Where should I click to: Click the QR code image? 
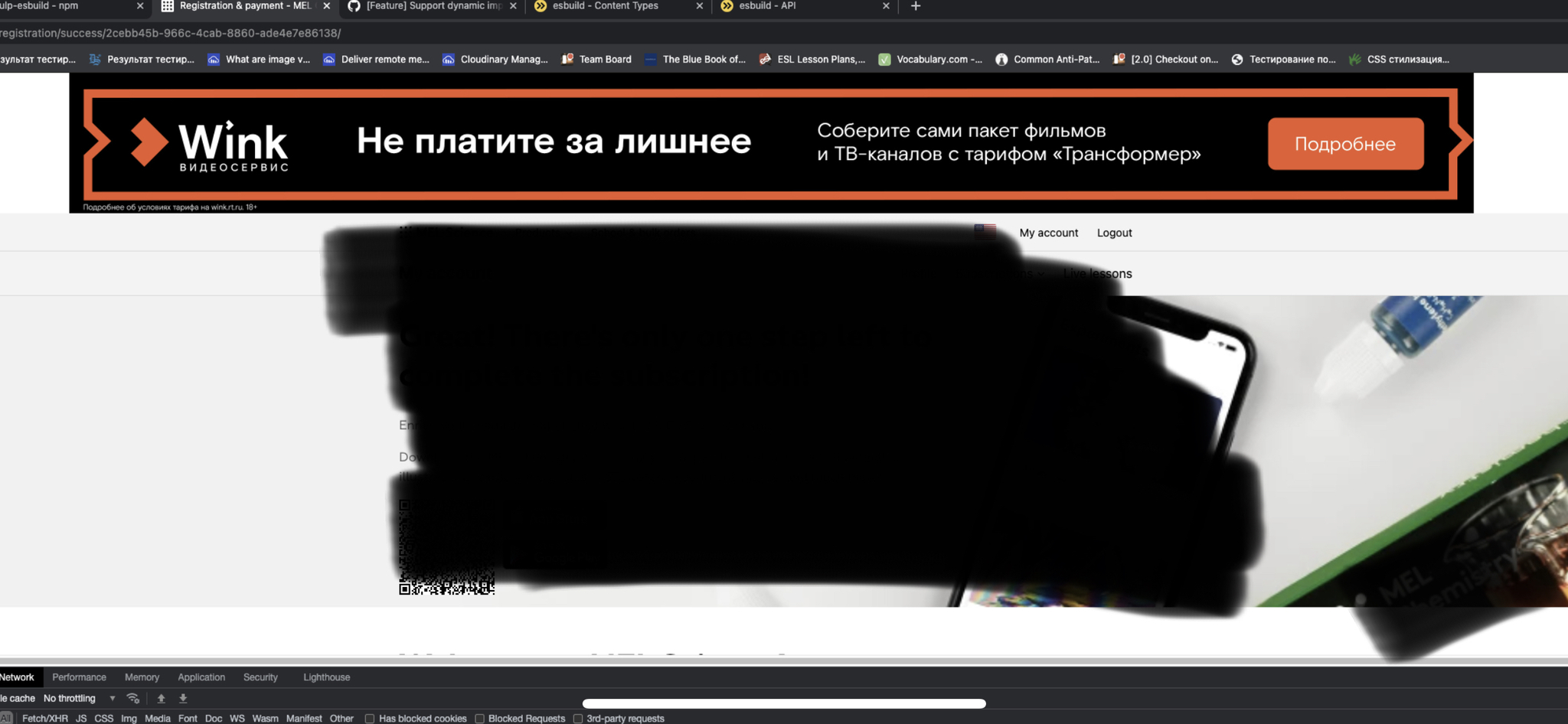446,546
